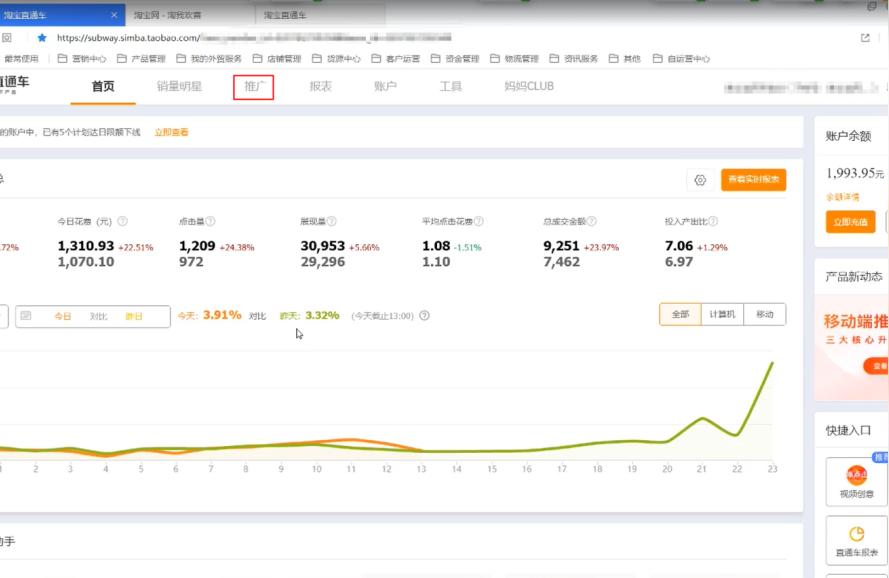Click 直通车 logo at top left

[x=14, y=83]
